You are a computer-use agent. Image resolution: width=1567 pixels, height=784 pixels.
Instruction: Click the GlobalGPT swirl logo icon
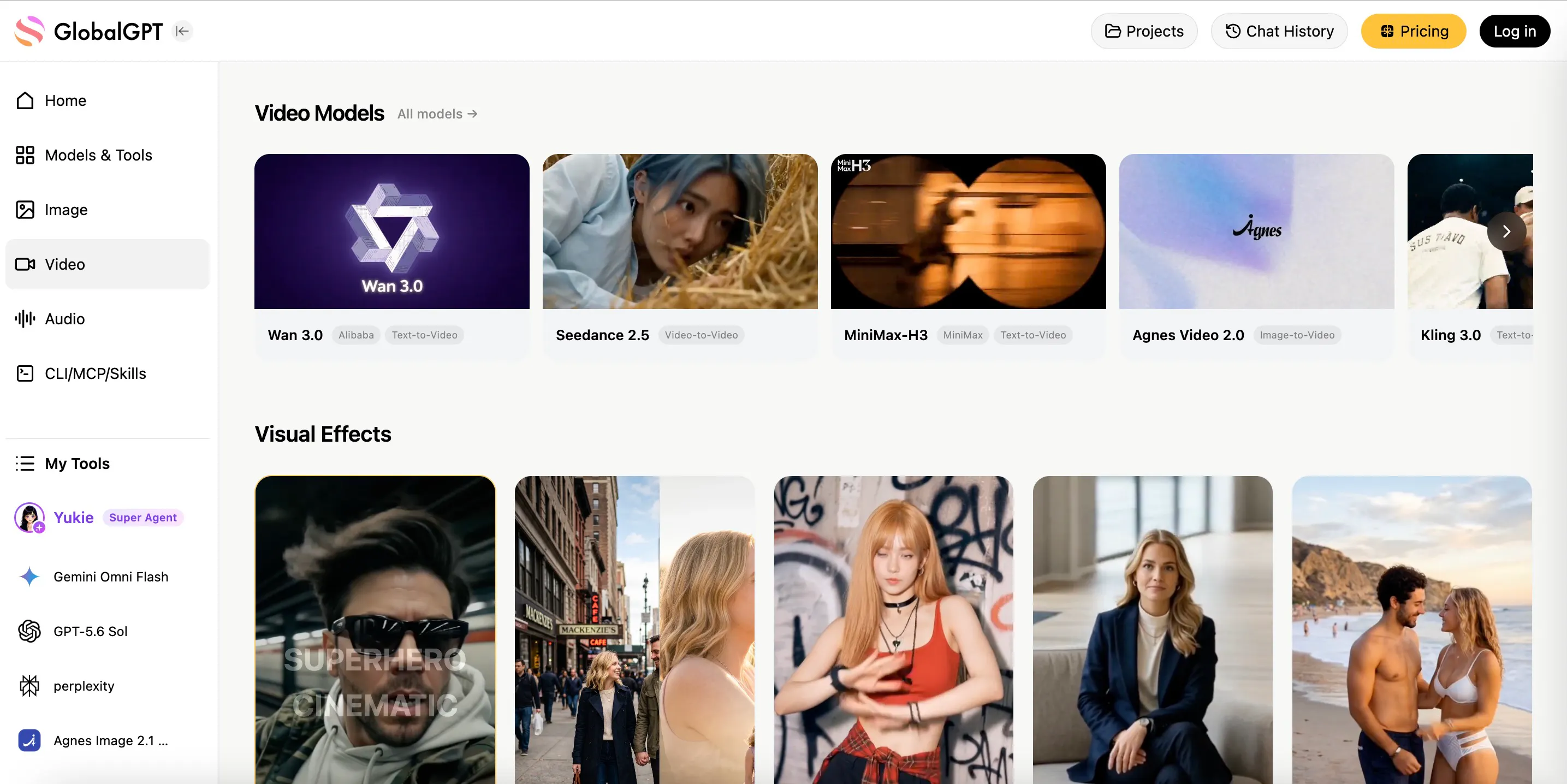tap(30, 31)
